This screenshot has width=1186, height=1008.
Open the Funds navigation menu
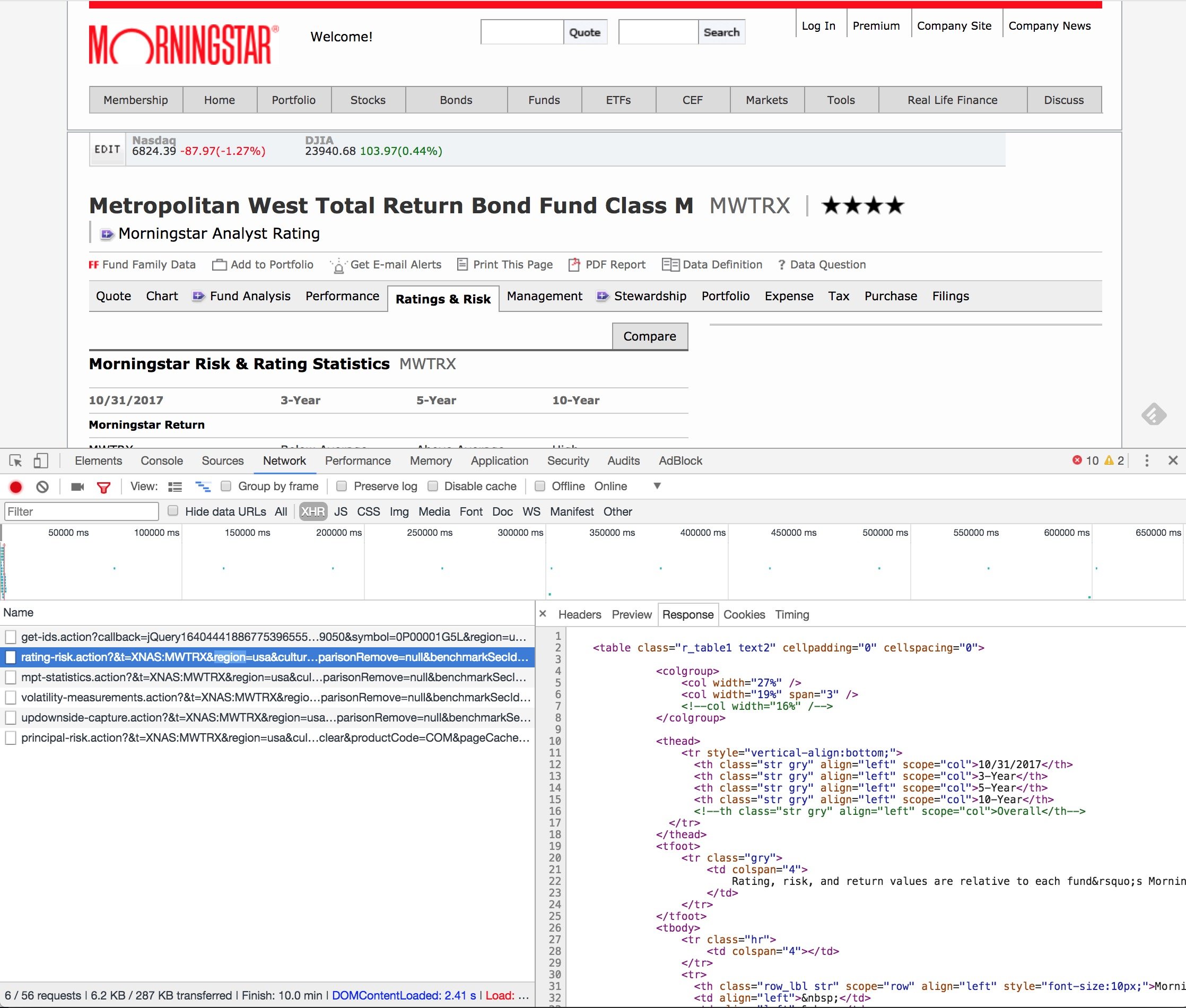point(544,100)
